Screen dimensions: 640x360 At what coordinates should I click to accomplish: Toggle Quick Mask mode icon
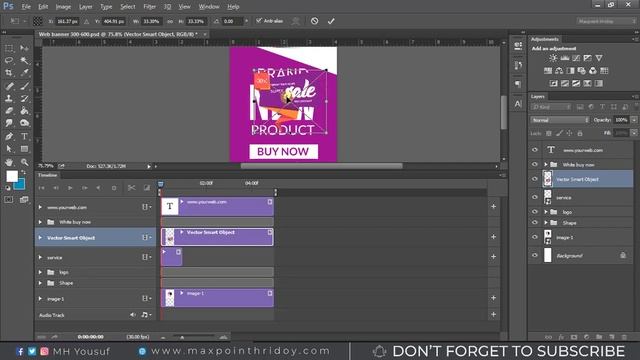(x=9, y=200)
